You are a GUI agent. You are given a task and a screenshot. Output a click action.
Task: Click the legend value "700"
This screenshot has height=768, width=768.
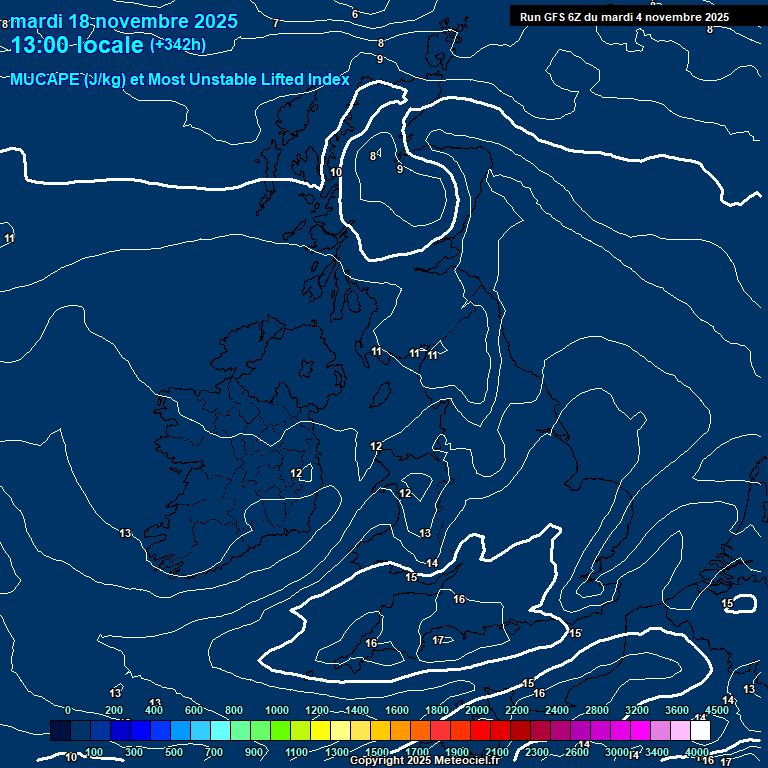(214, 752)
